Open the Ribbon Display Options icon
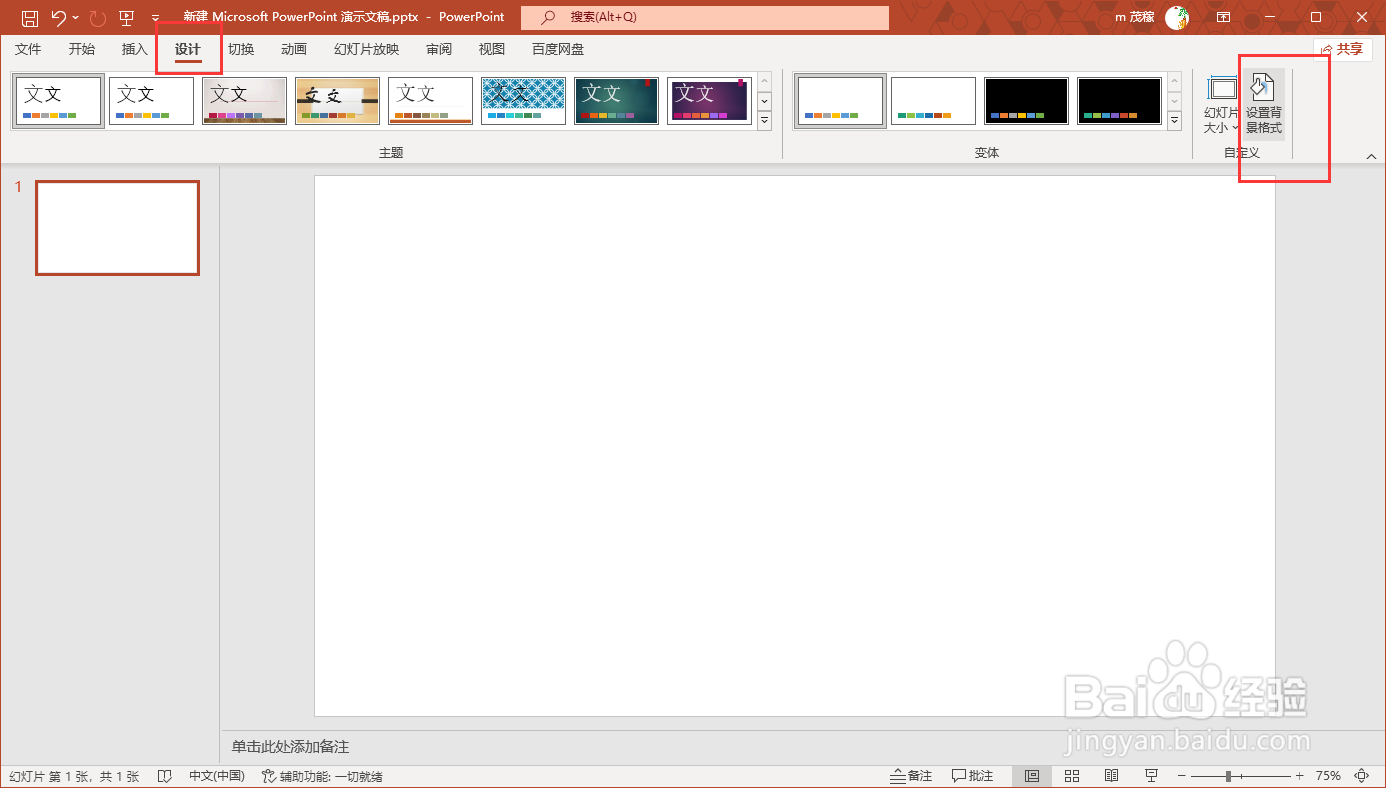 coord(1223,17)
